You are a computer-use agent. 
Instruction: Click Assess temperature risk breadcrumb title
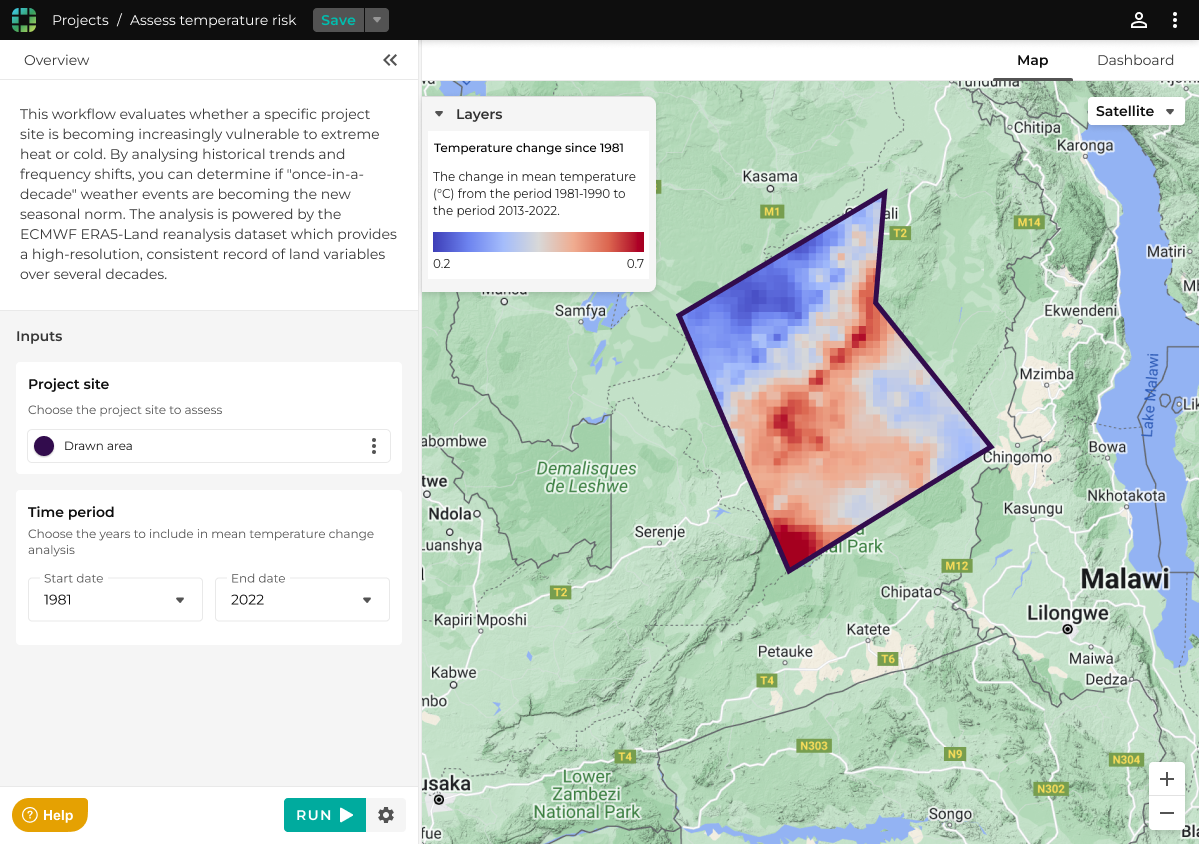[213, 20]
